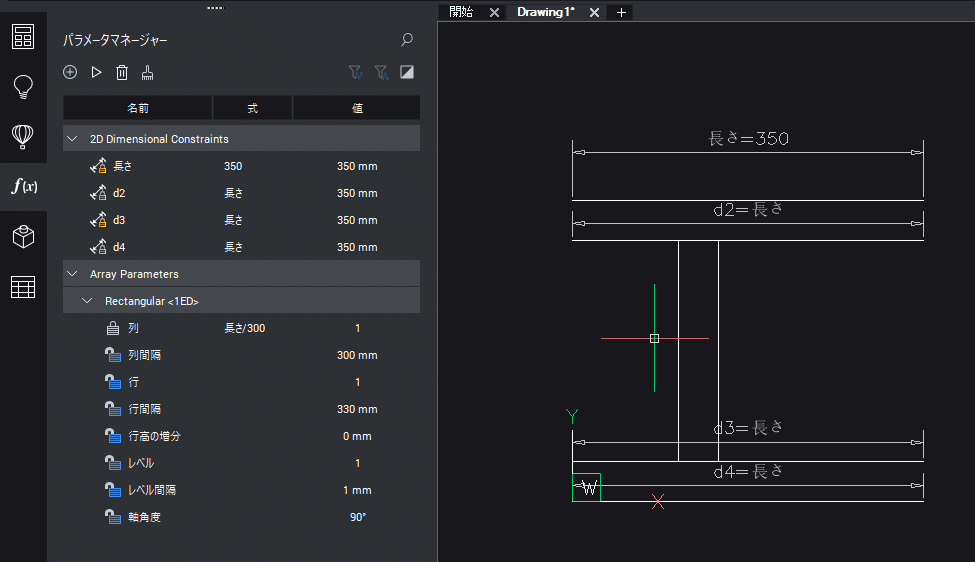Collapse the Rectangular <1ED> node
This screenshot has width=975, height=562.
(x=88, y=301)
